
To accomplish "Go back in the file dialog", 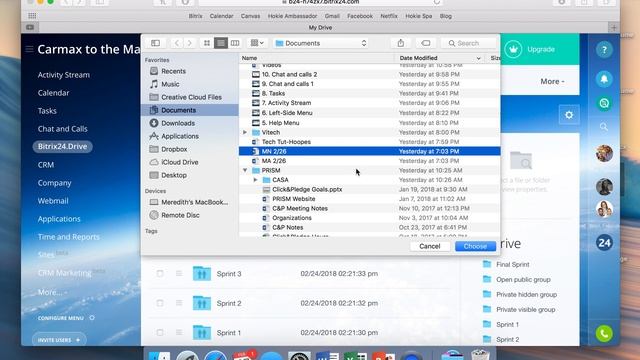I will 177,43.
